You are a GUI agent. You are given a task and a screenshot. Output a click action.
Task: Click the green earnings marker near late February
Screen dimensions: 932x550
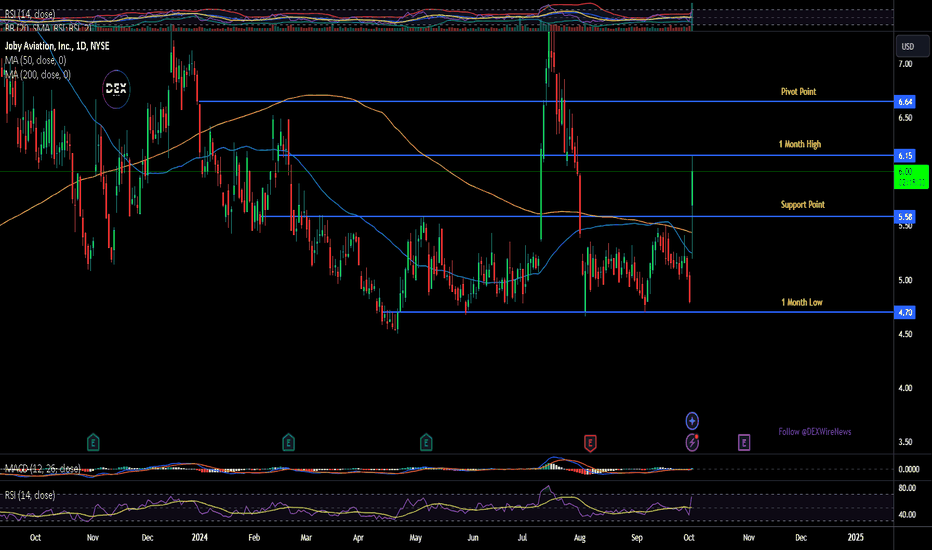pyautogui.click(x=288, y=442)
